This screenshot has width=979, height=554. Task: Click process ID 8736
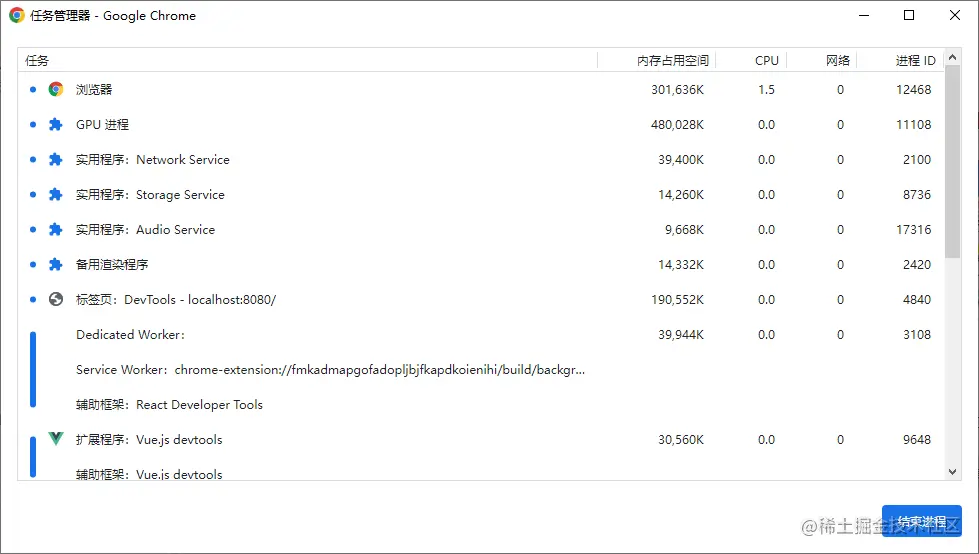coord(917,194)
